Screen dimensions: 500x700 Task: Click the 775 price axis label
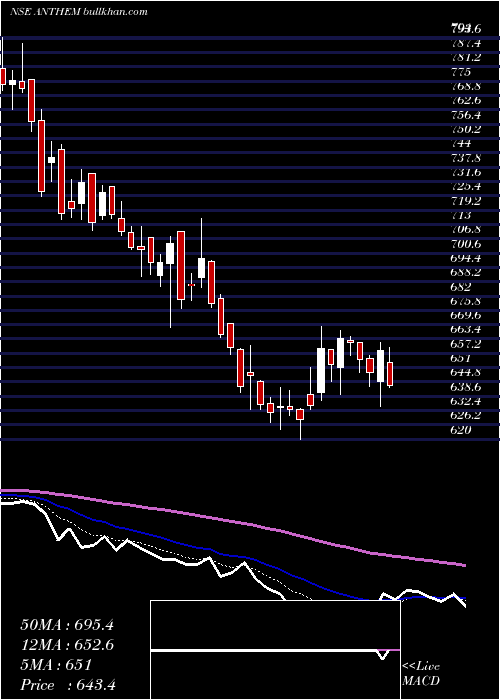(461, 72)
